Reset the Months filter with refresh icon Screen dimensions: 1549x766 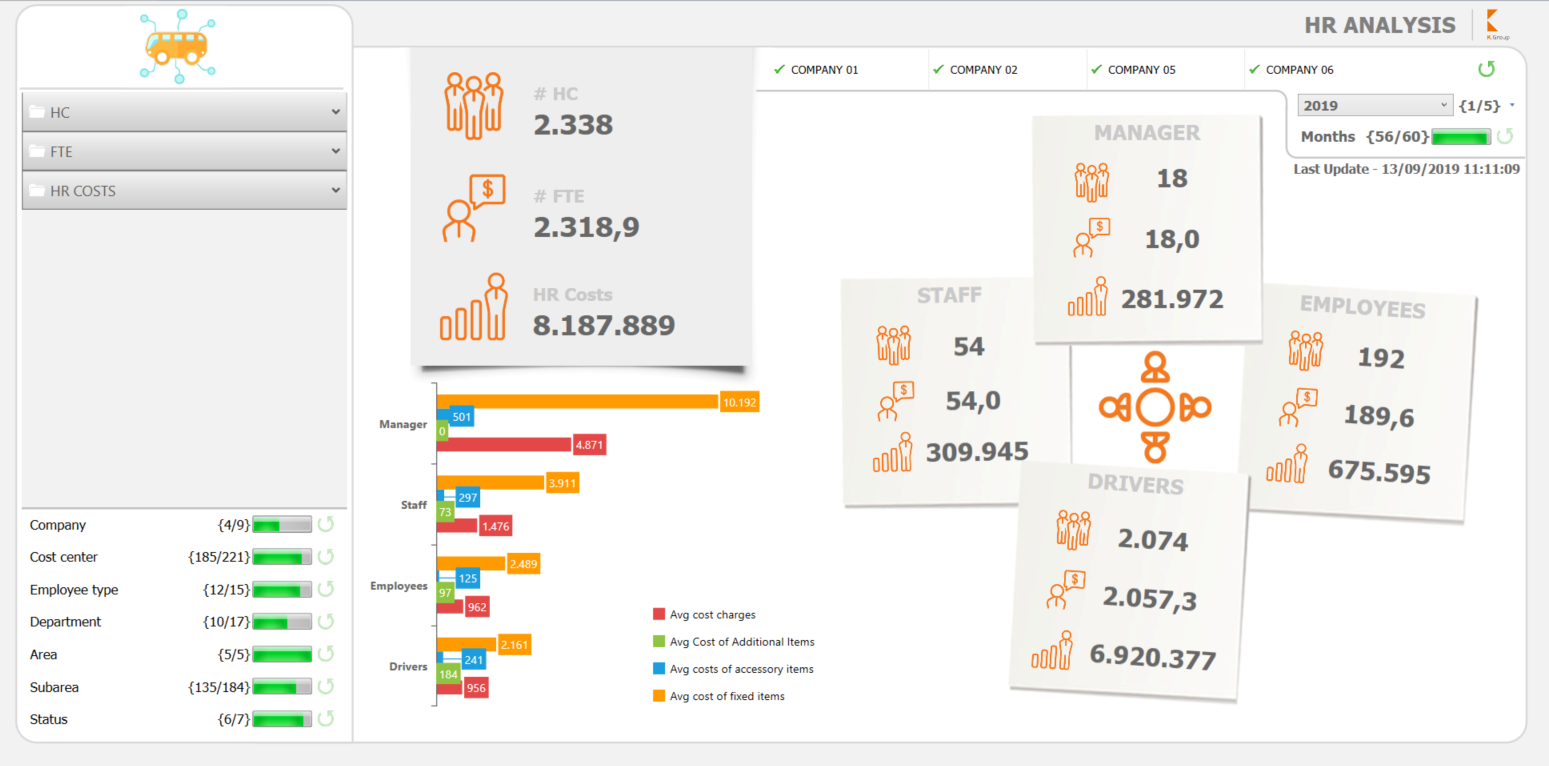pyautogui.click(x=1504, y=137)
